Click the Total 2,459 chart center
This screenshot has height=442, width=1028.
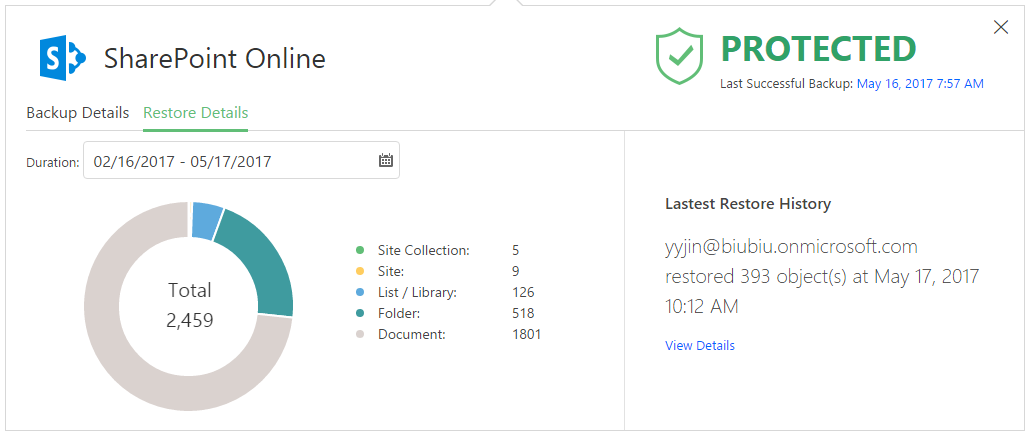189,305
